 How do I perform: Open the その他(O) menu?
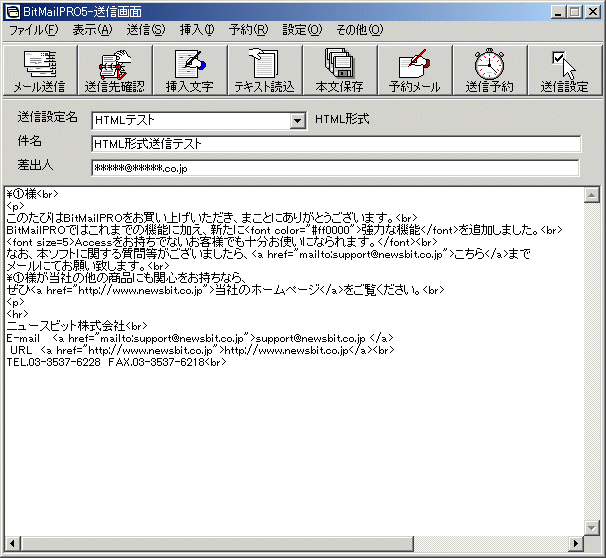point(360,30)
